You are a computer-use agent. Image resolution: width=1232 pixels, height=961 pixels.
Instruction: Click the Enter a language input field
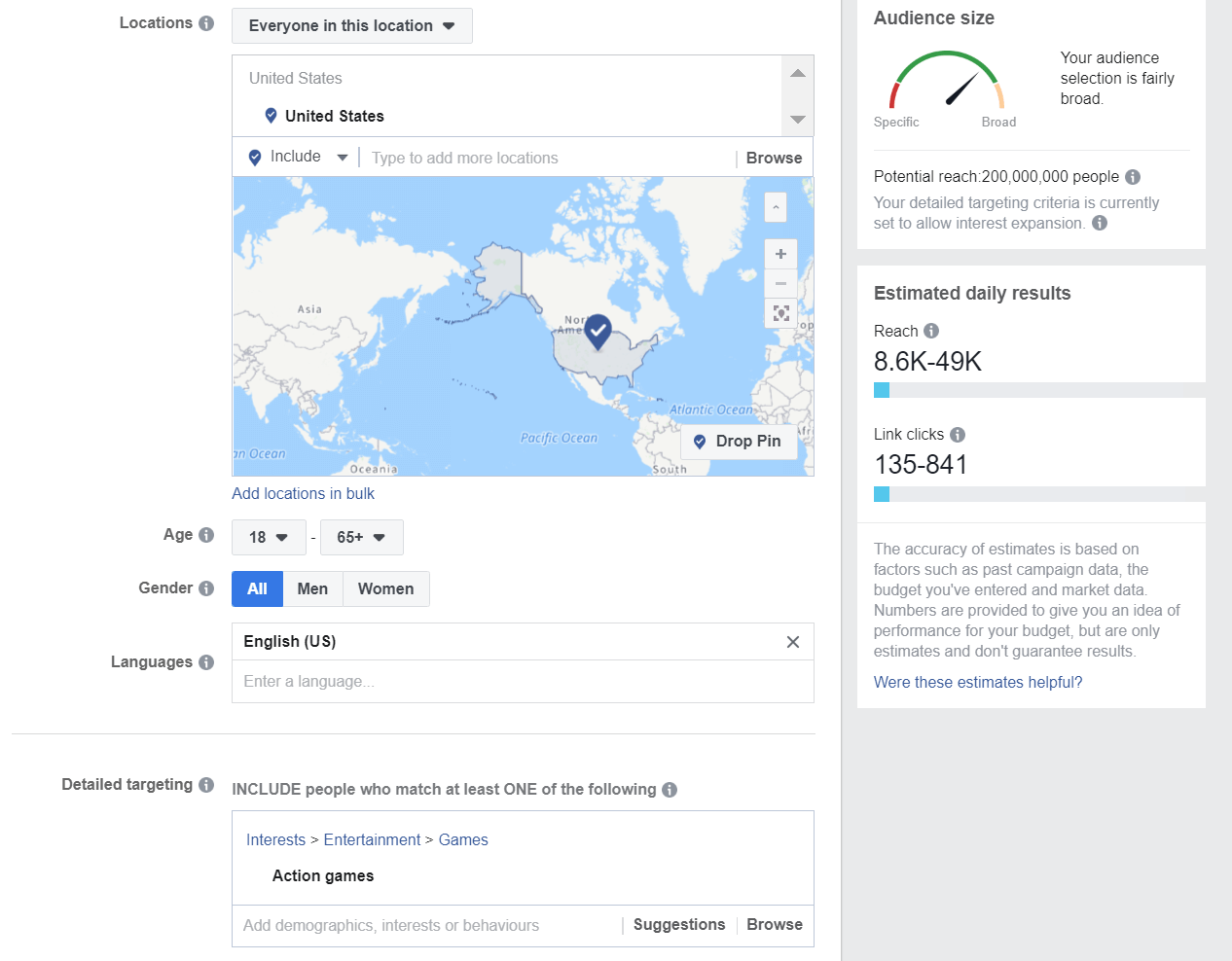pyautogui.click(x=523, y=682)
